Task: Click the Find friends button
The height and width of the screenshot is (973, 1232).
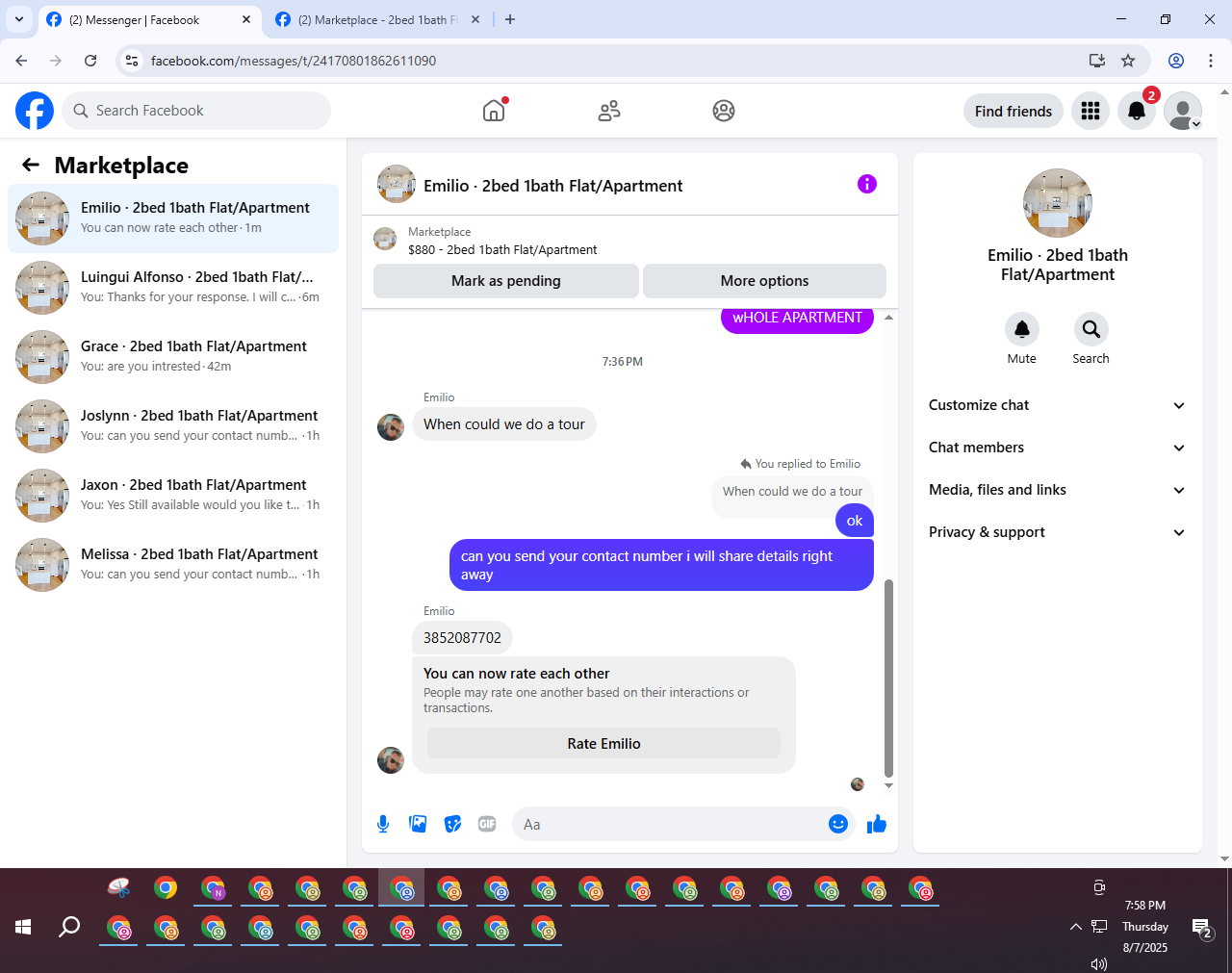Action: [x=1014, y=111]
